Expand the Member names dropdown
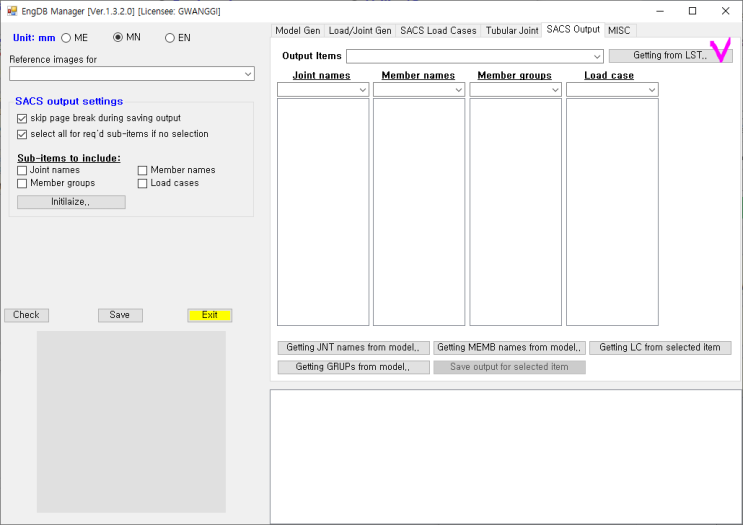Screen dimensions: 743x525 point(419,90)
